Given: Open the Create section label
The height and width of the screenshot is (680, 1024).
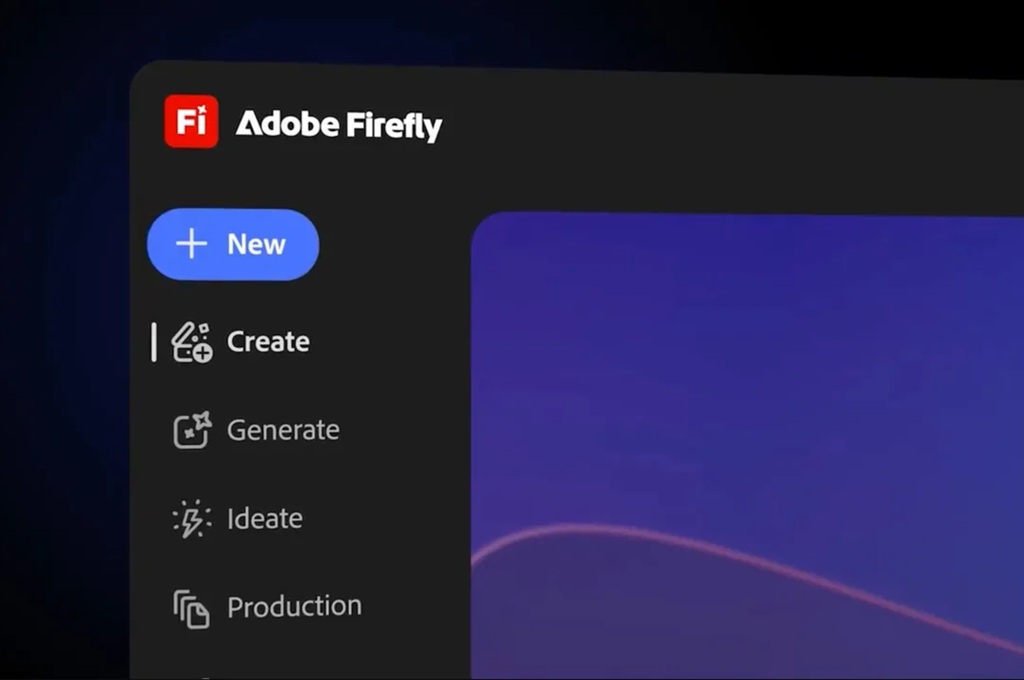Looking at the screenshot, I should pyautogui.click(x=268, y=342).
